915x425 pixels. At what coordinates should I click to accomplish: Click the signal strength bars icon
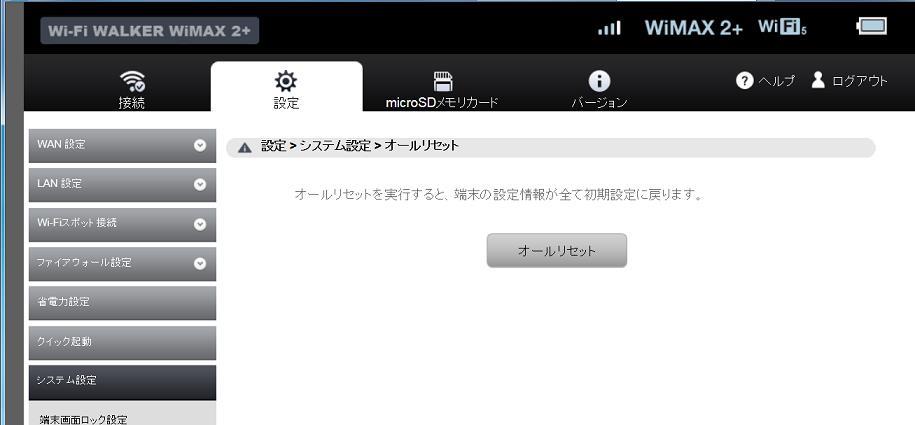coord(609,27)
